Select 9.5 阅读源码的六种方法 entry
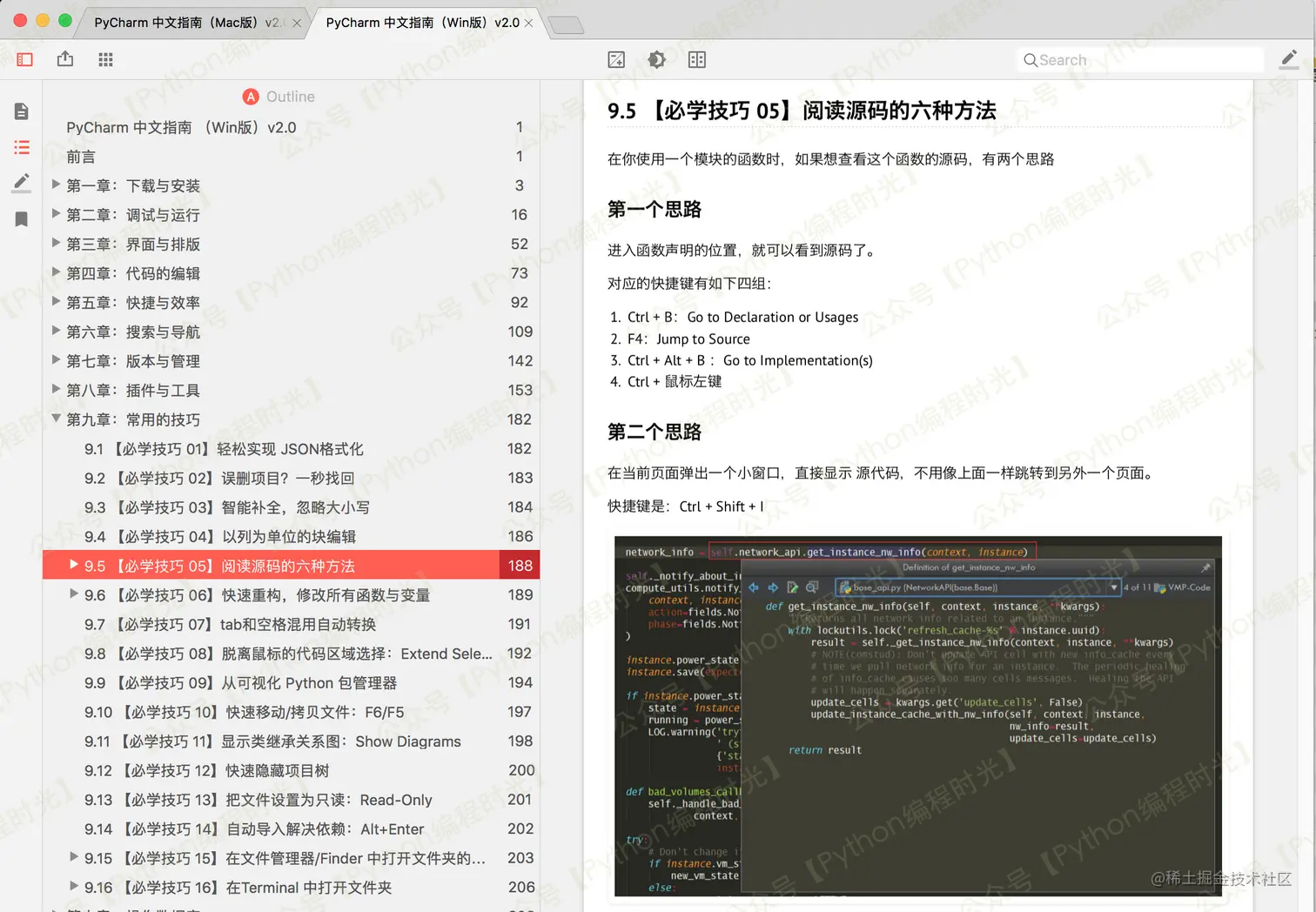The height and width of the screenshot is (912, 1316). coord(292,566)
